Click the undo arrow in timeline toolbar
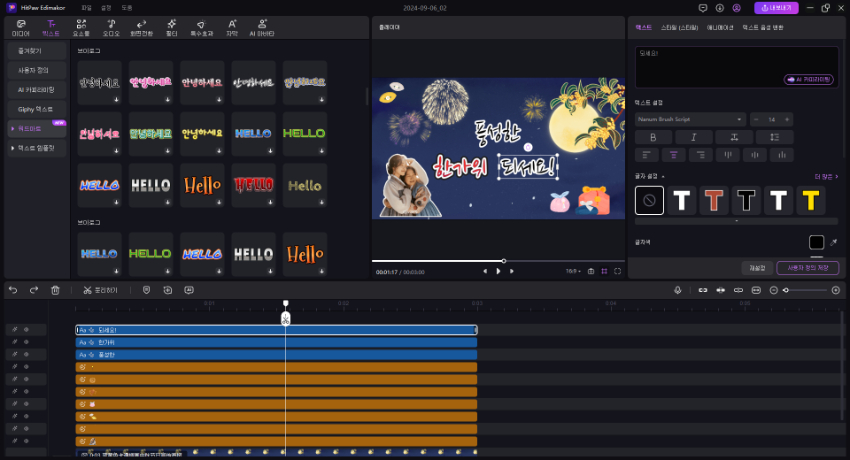The image size is (850, 460). coord(13,290)
